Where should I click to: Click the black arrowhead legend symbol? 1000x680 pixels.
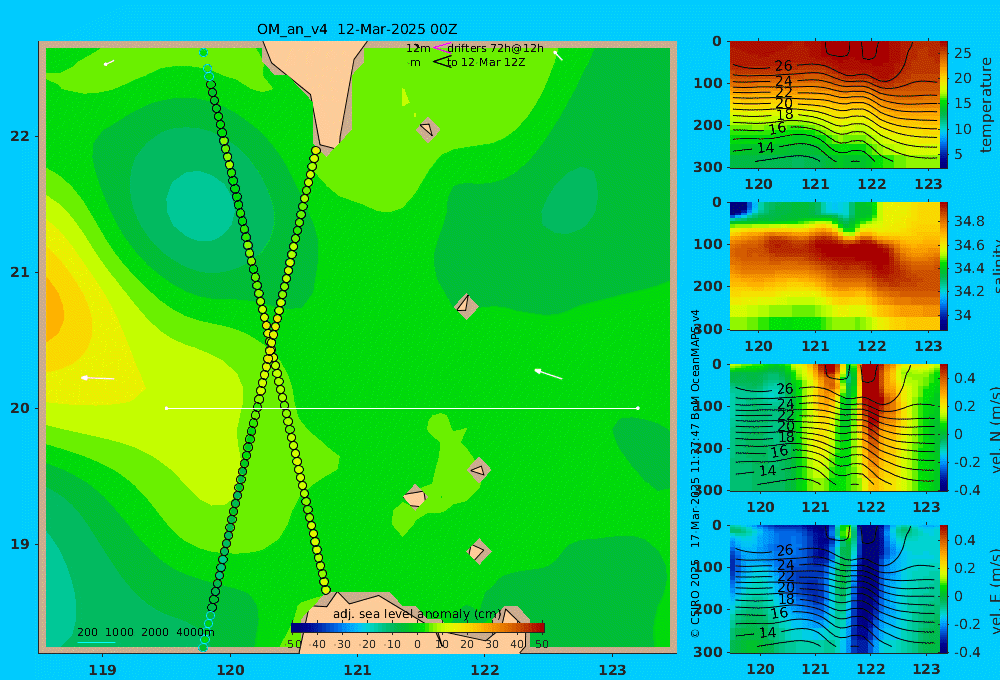tap(442, 62)
